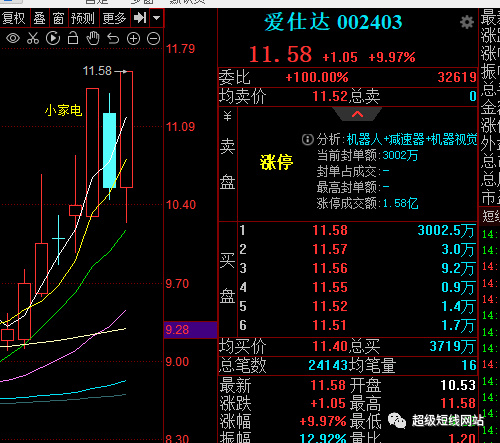Viewport: 500px width, 443px height.
Task: Click the 委比 +100.00% value
Action: point(317,77)
